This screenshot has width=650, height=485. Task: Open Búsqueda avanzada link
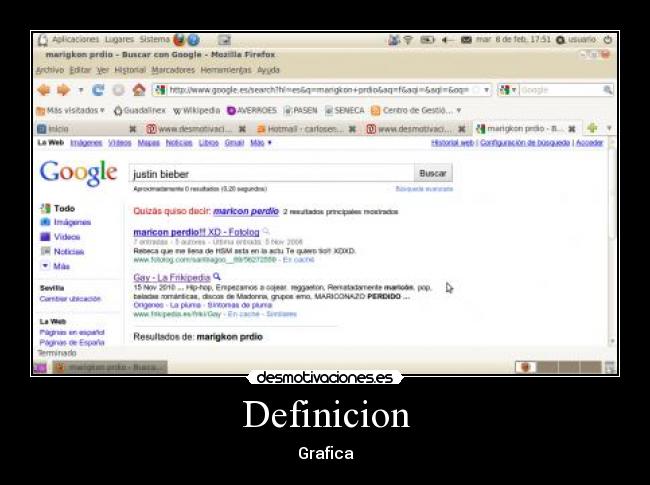[x=424, y=189]
